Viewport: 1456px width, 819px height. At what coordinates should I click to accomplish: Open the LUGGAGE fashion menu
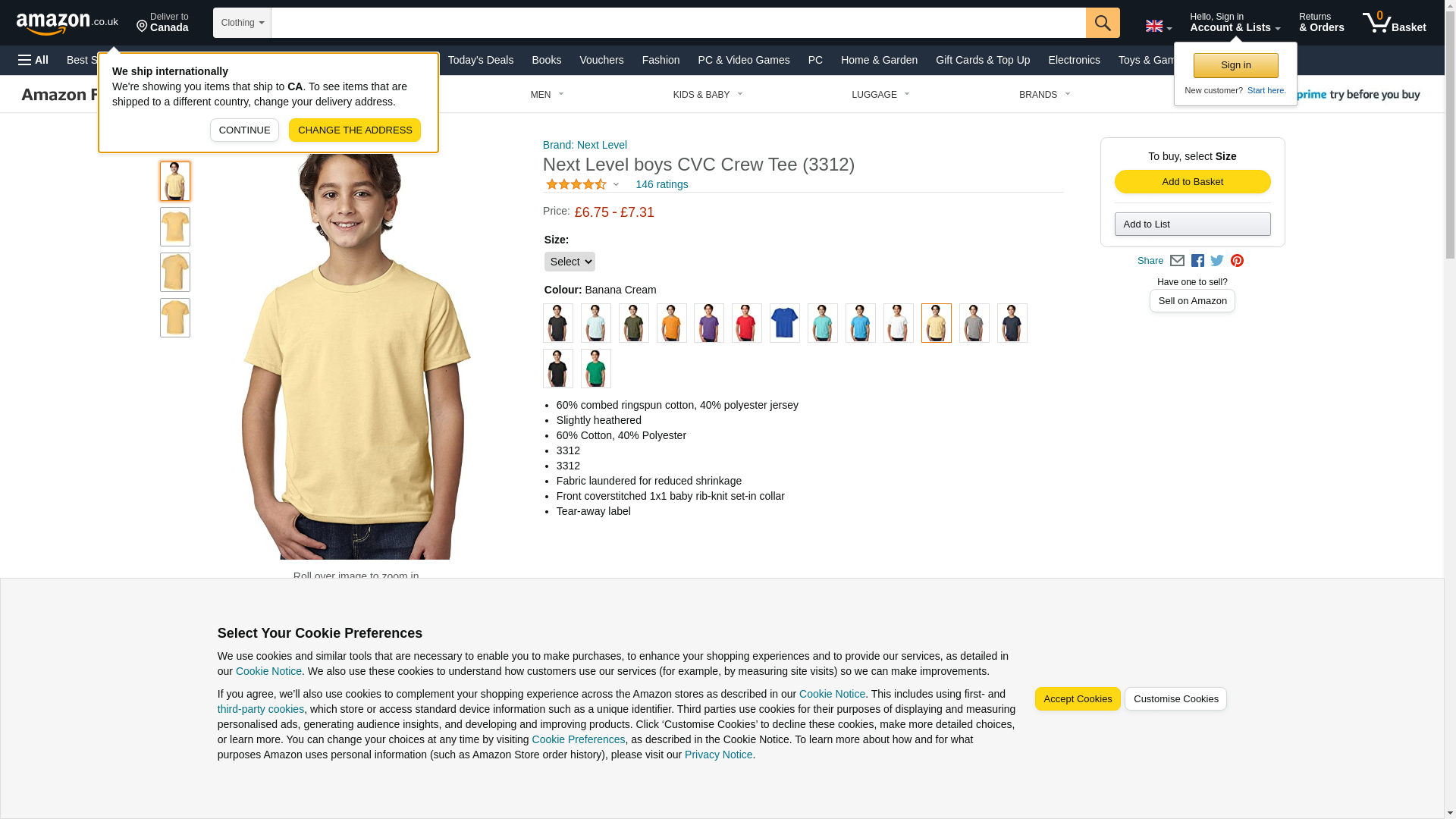tap(880, 95)
